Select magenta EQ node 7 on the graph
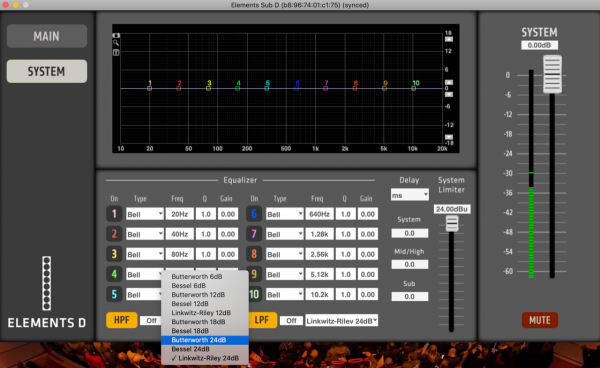This screenshot has width=600, height=368. (326, 88)
